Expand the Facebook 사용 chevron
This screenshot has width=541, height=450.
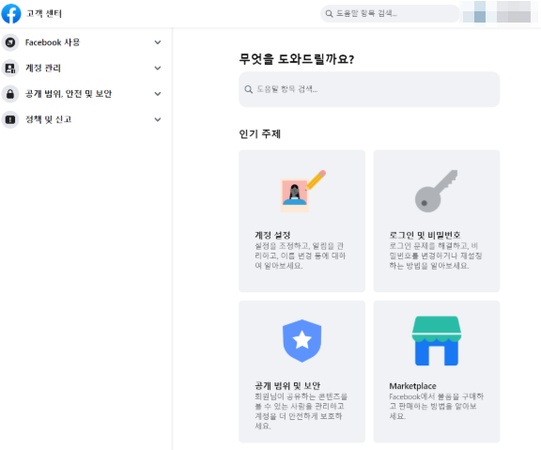[x=158, y=42]
